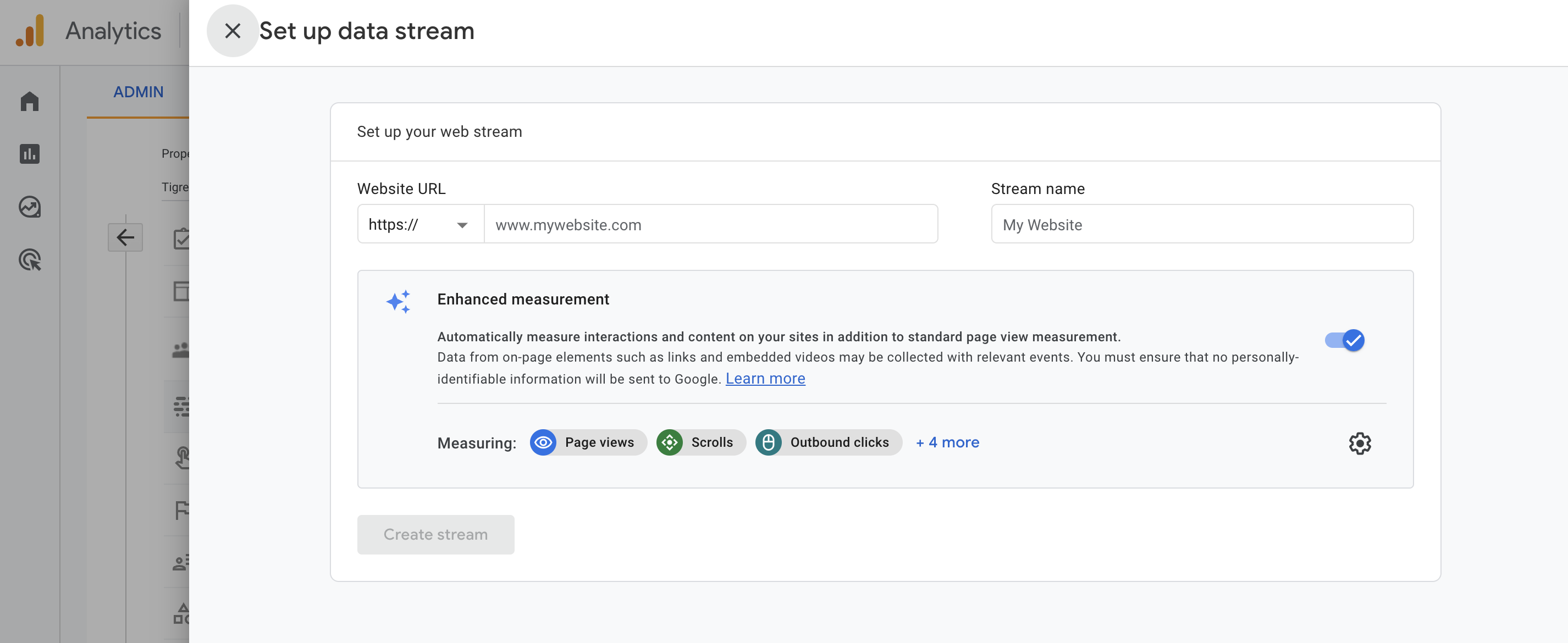The height and width of the screenshot is (643, 1568).
Task: Click the Enhanced measurement settings gear icon
Action: click(1358, 441)
